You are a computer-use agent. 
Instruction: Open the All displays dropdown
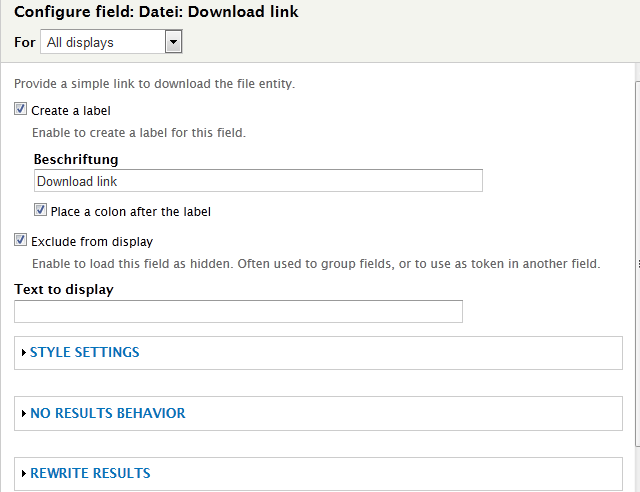pos(110,43)
